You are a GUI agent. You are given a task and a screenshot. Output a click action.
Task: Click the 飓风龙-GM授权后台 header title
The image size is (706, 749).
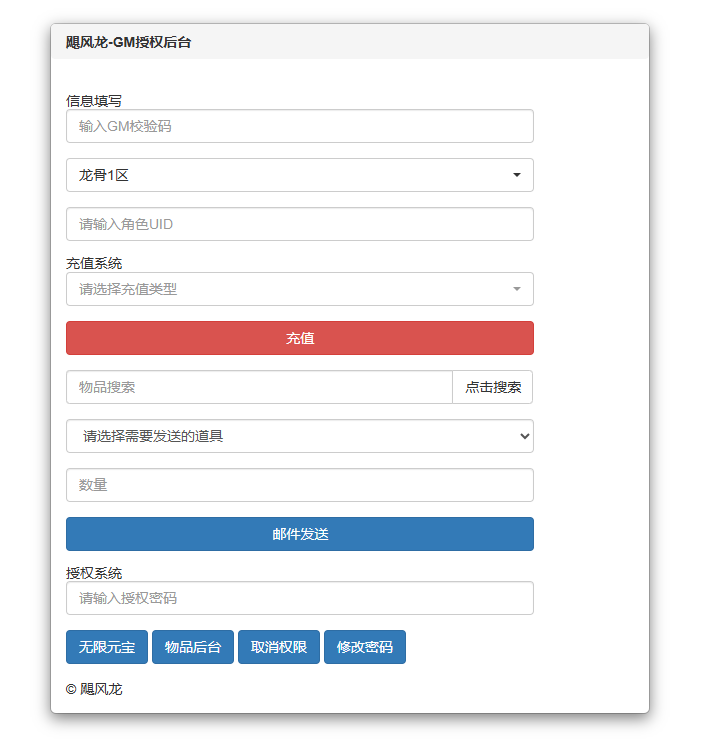(x=128, y=43)
